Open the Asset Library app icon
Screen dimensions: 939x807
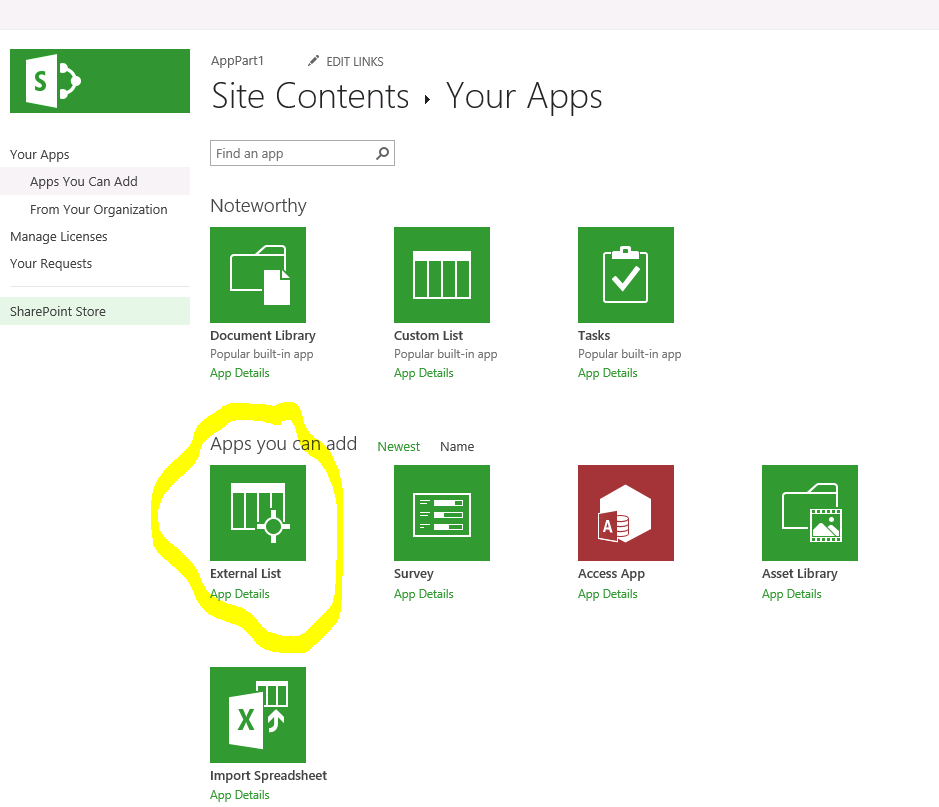click(x=809, y=513)
